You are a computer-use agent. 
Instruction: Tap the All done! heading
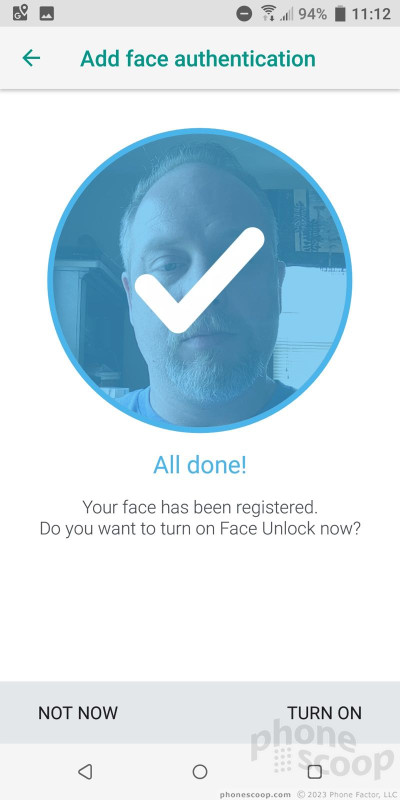[200, 465]
